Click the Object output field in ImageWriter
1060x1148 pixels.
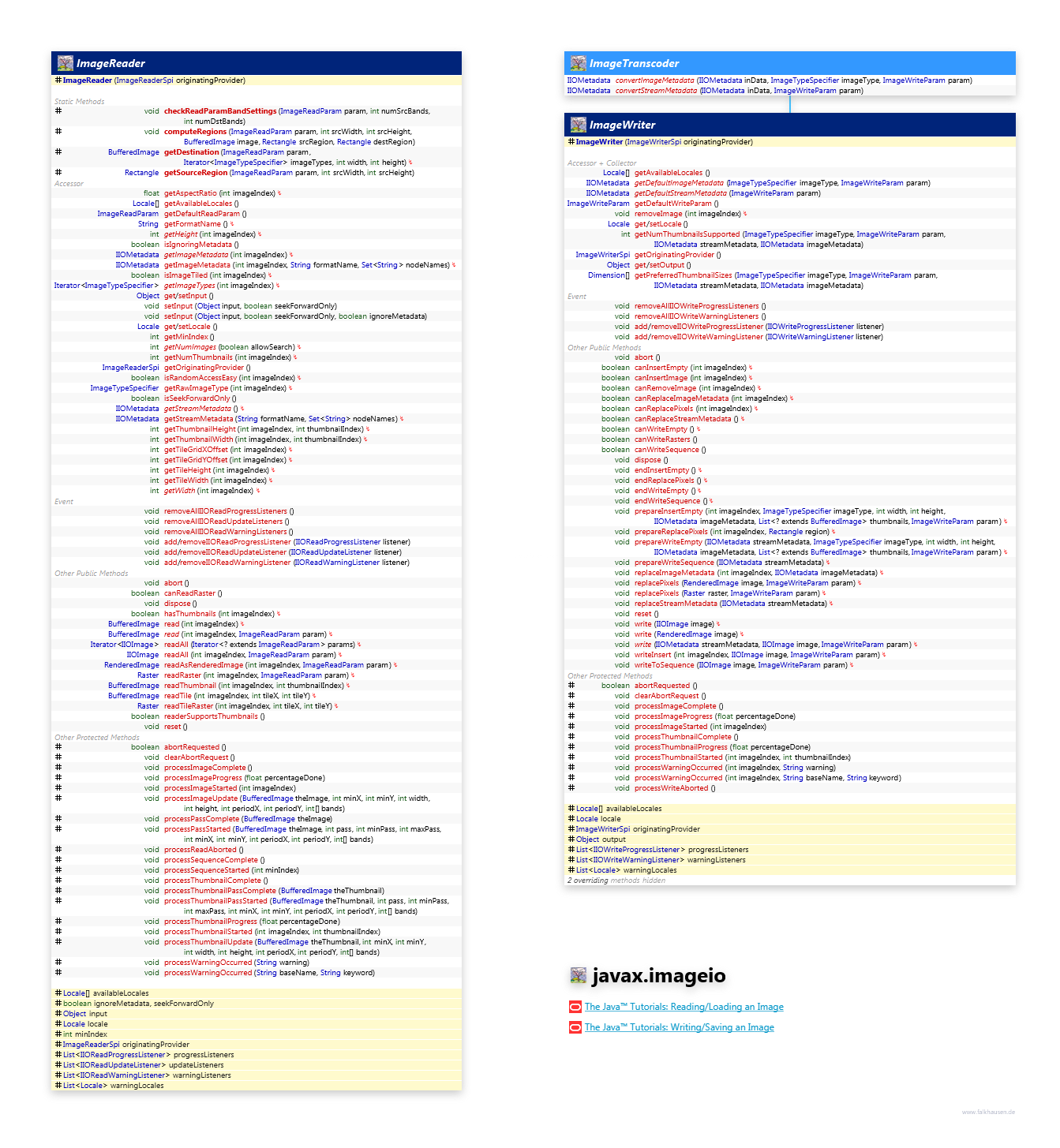(601, 839)
